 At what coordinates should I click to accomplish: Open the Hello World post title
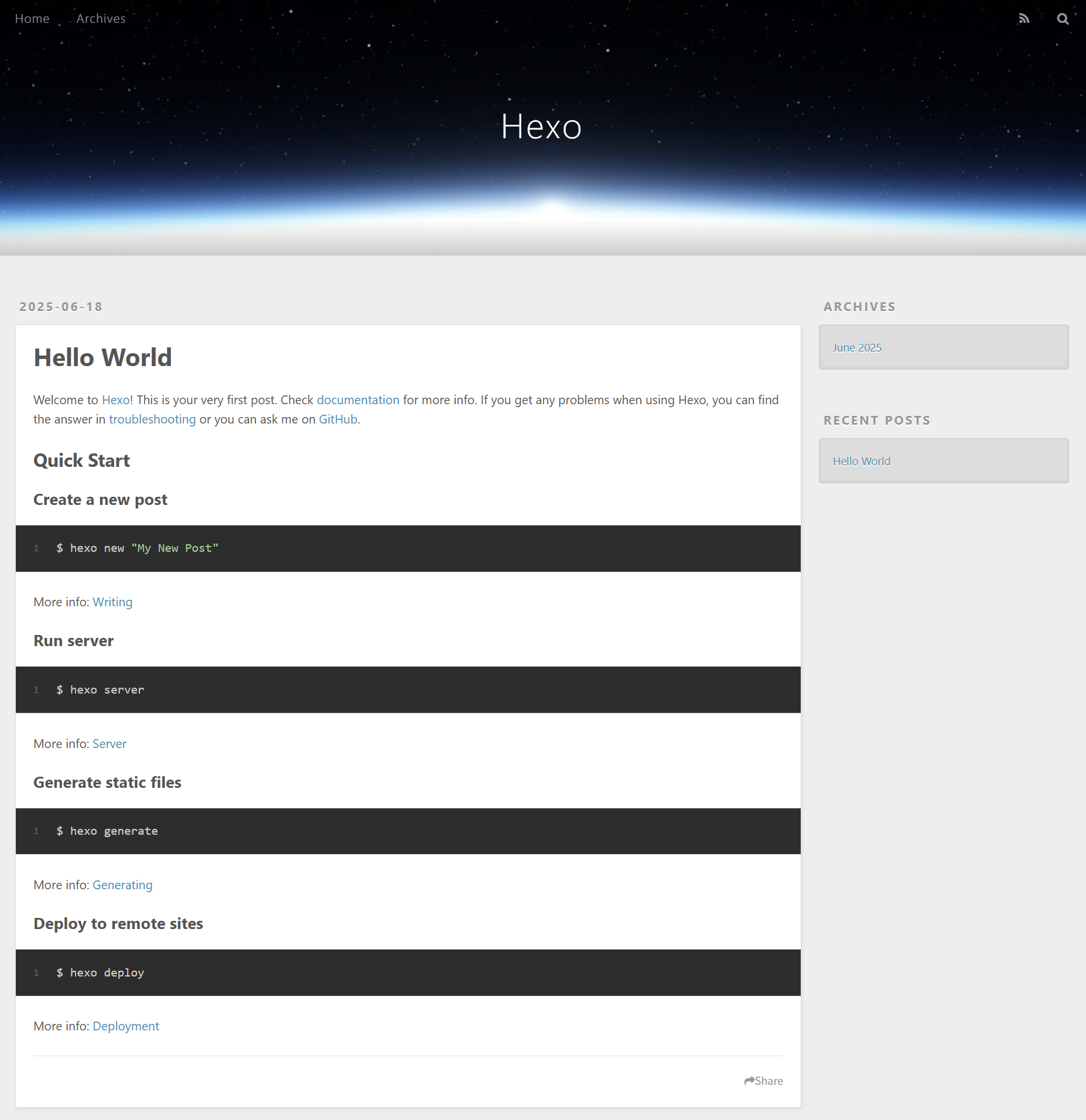click(x=103, y=357)
